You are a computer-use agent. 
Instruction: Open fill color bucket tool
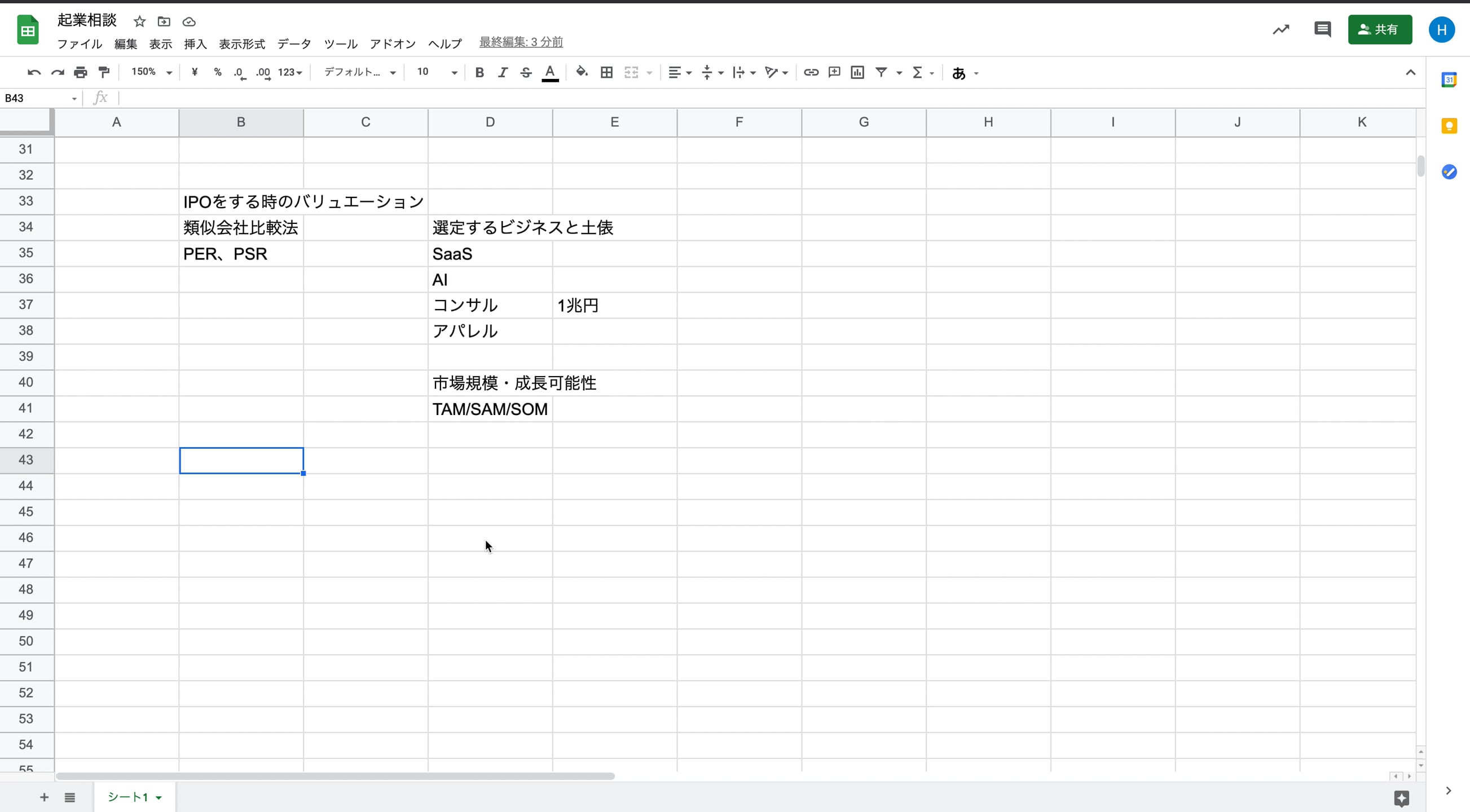point(582,73)
